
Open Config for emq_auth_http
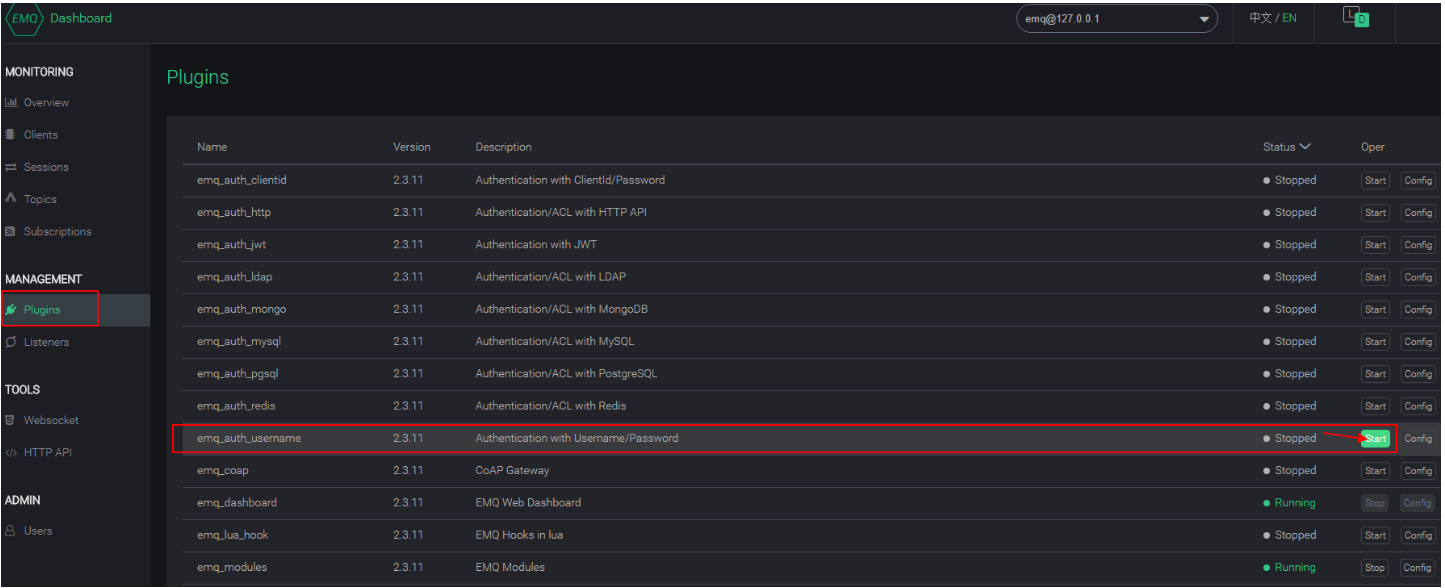click(1418, 213)
